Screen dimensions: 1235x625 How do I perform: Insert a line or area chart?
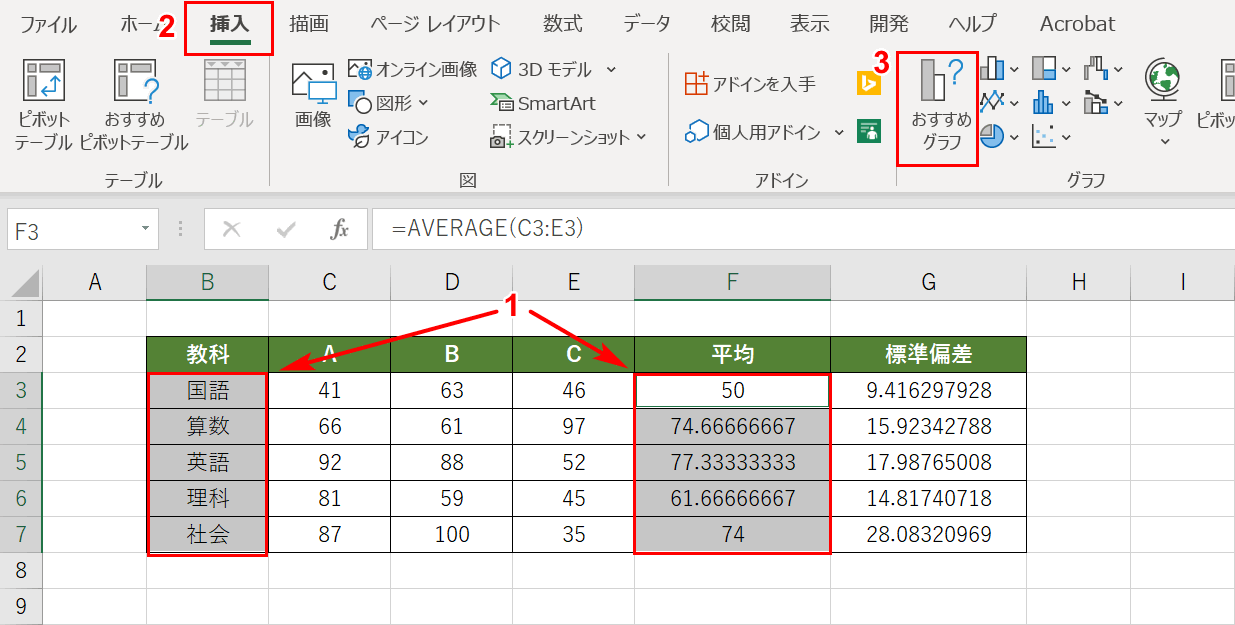pos(991,102)
